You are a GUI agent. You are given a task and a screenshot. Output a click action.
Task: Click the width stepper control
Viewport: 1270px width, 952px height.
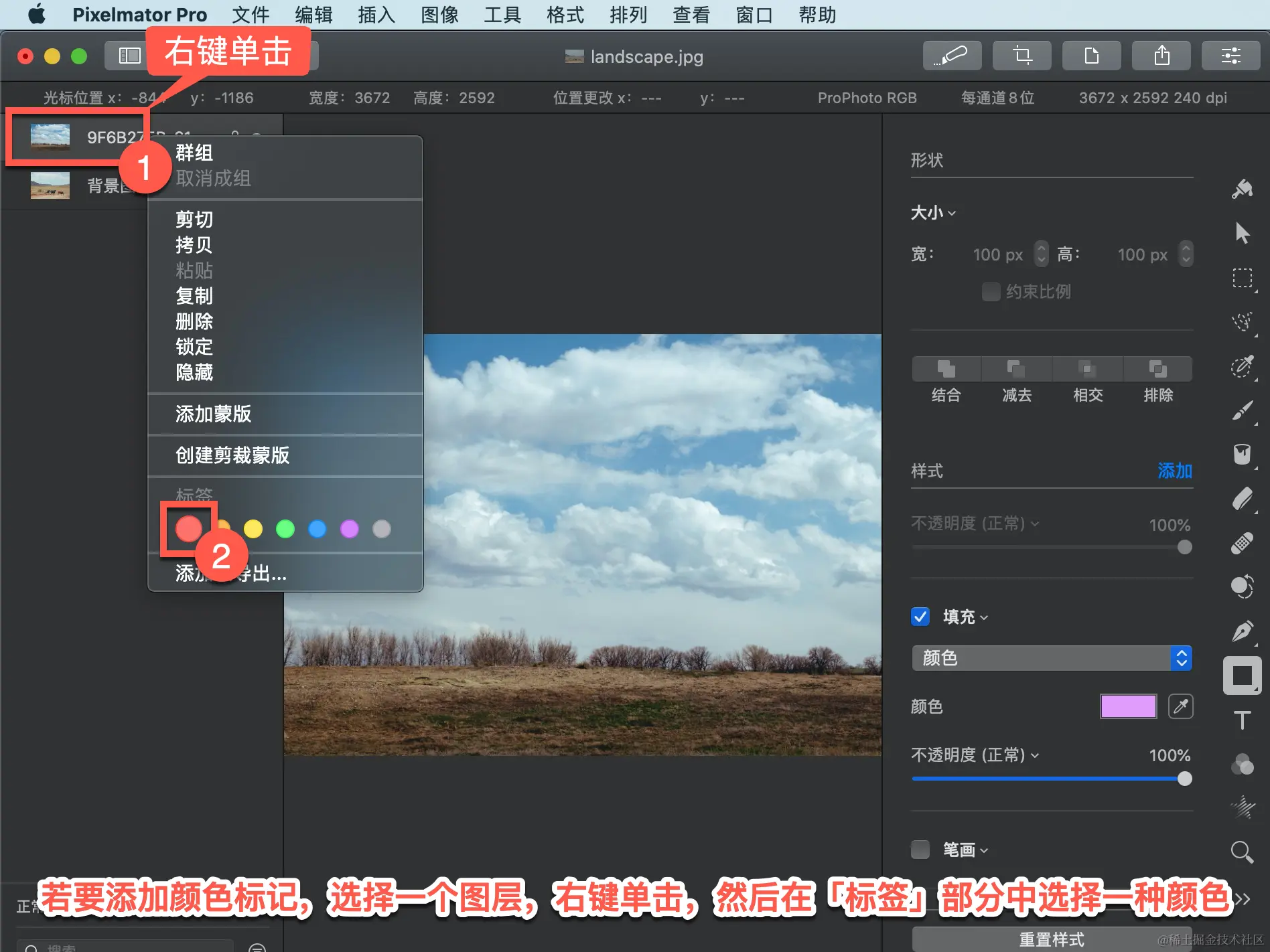1041,254
